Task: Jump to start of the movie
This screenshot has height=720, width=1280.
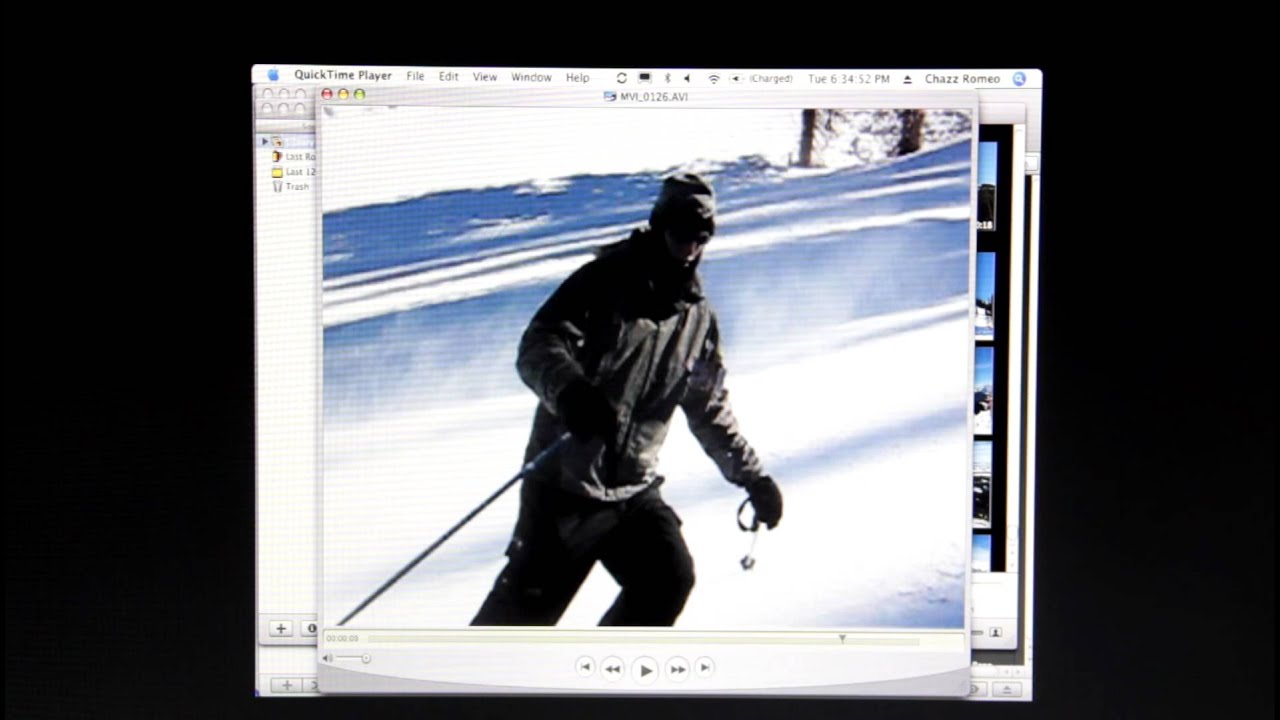Action: coord(586,667)
